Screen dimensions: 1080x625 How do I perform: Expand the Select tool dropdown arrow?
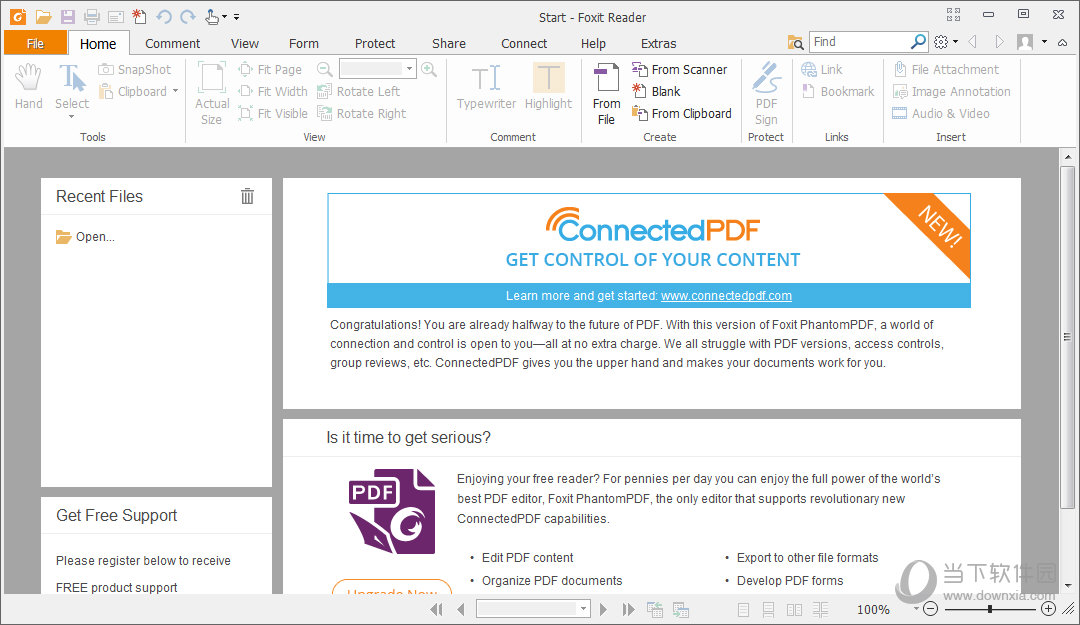[x=72, y=117]
